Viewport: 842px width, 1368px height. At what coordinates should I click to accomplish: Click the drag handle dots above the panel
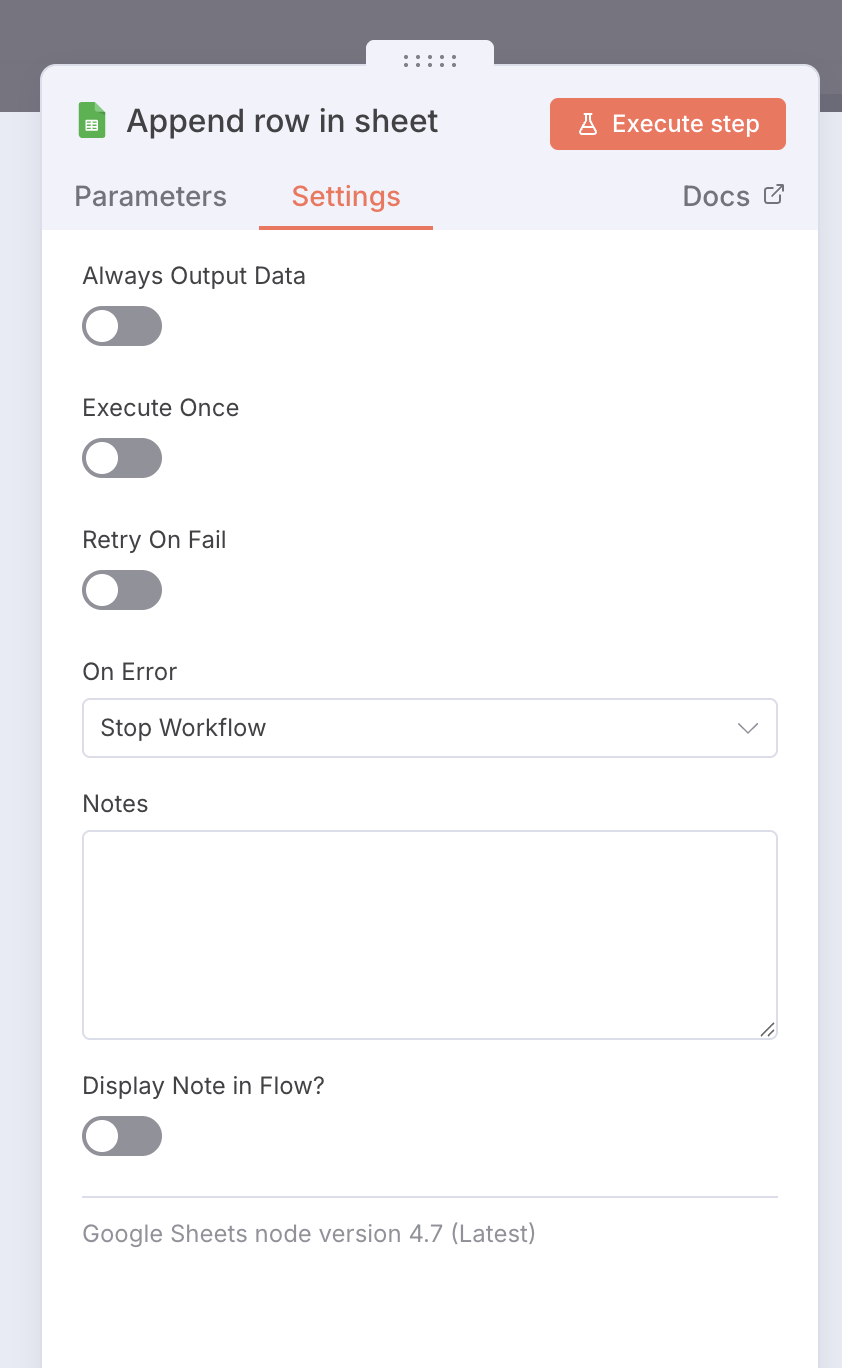pyautogui.click(x=429, y=60)
